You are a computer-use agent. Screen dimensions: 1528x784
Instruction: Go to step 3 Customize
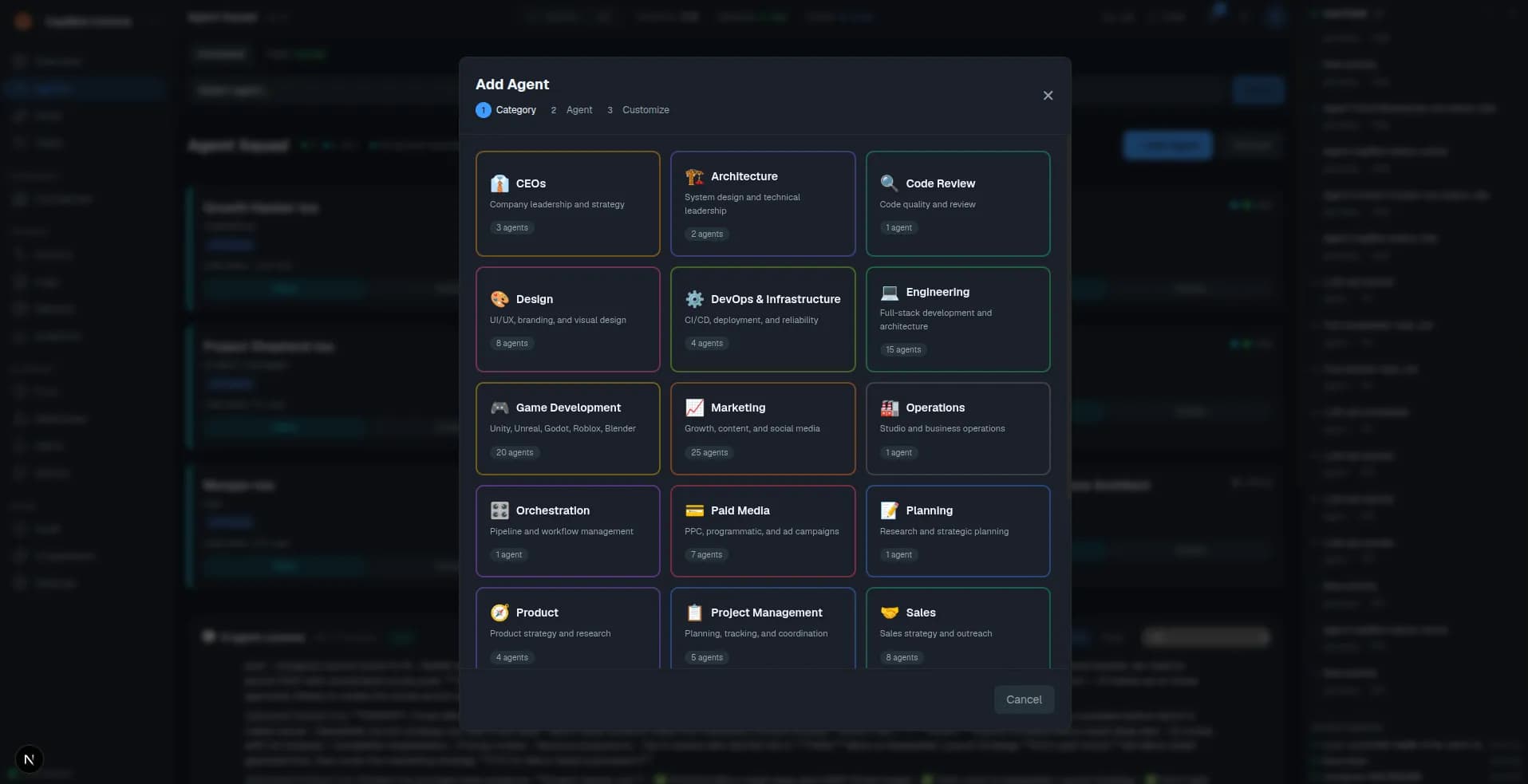click(637, 110)
